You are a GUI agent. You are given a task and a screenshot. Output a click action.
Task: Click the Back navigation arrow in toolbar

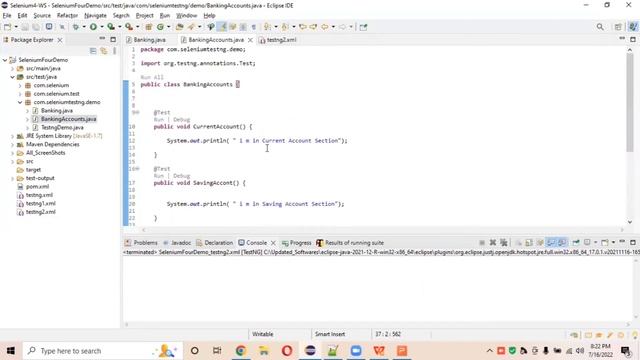pos(324,27)
